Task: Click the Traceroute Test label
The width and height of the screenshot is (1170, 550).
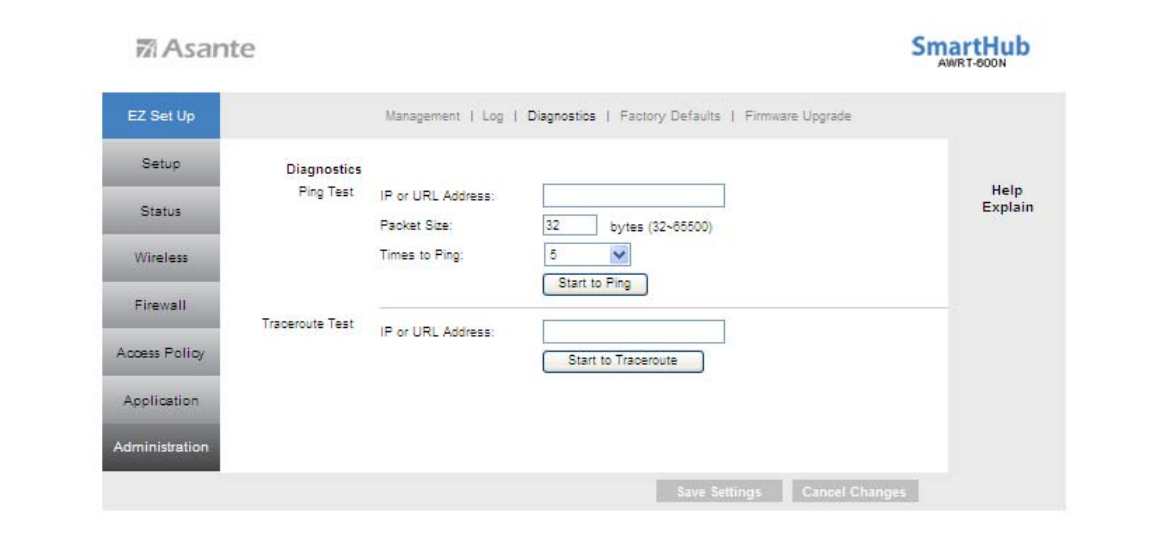Action: [x=308, y=325]
